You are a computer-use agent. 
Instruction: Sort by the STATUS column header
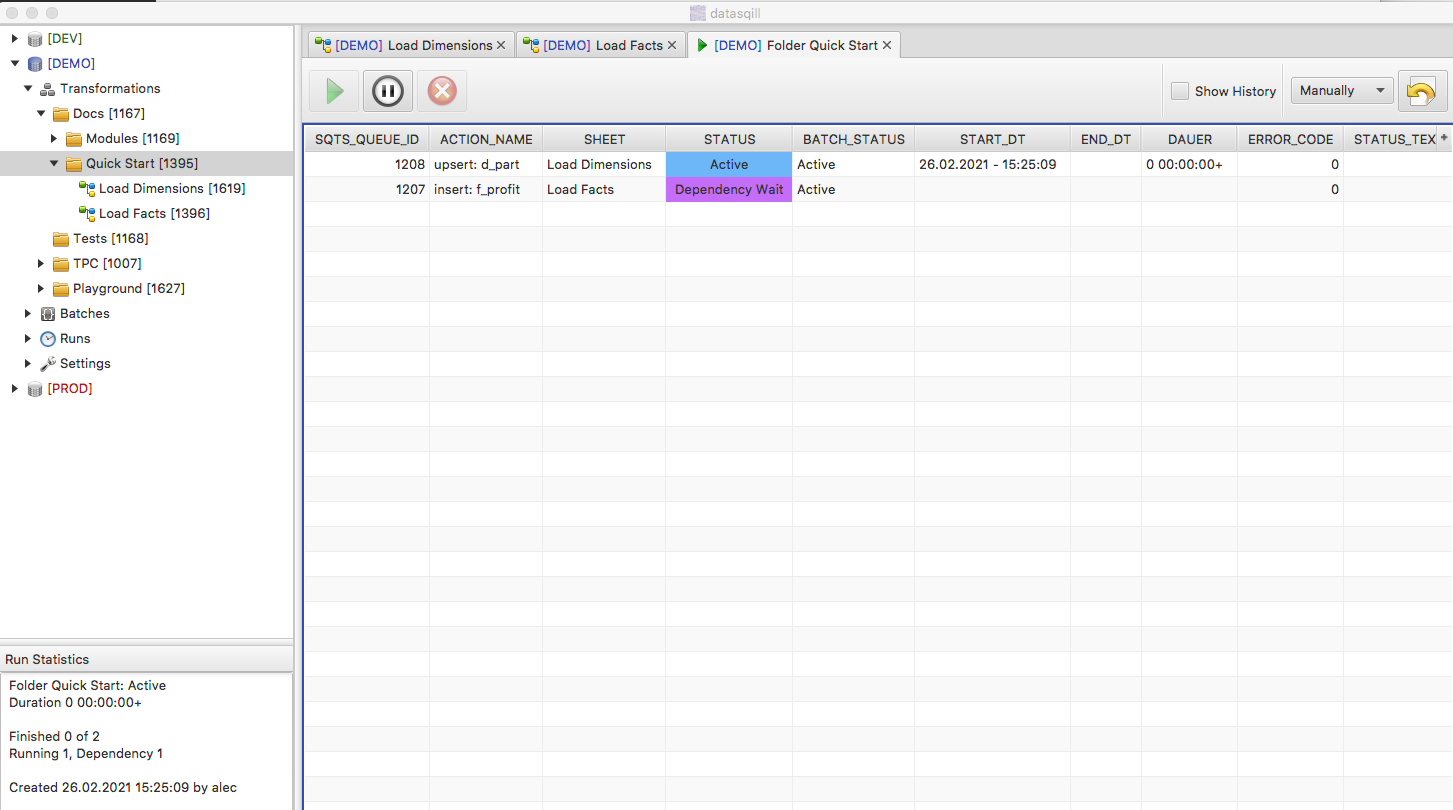pyautogui.click(x=729, y=139)
